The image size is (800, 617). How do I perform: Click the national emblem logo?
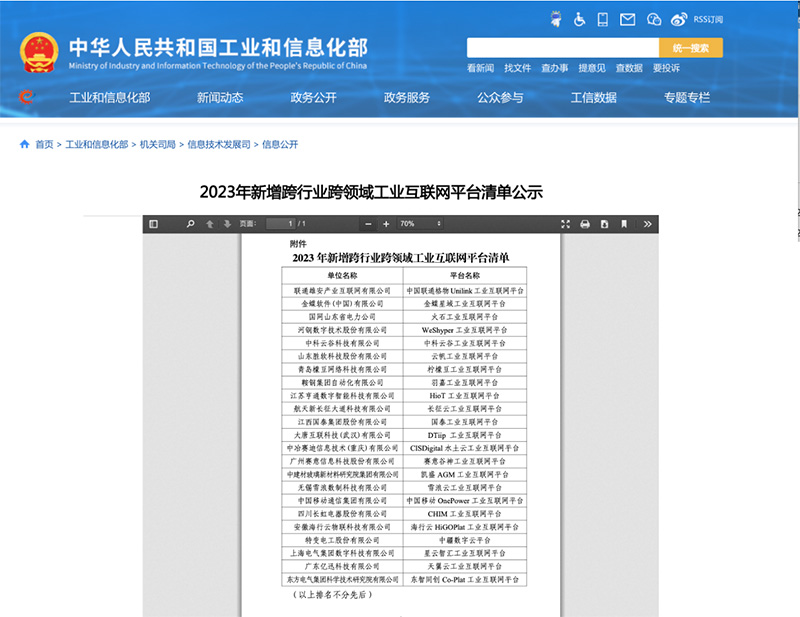pos(39,52)
